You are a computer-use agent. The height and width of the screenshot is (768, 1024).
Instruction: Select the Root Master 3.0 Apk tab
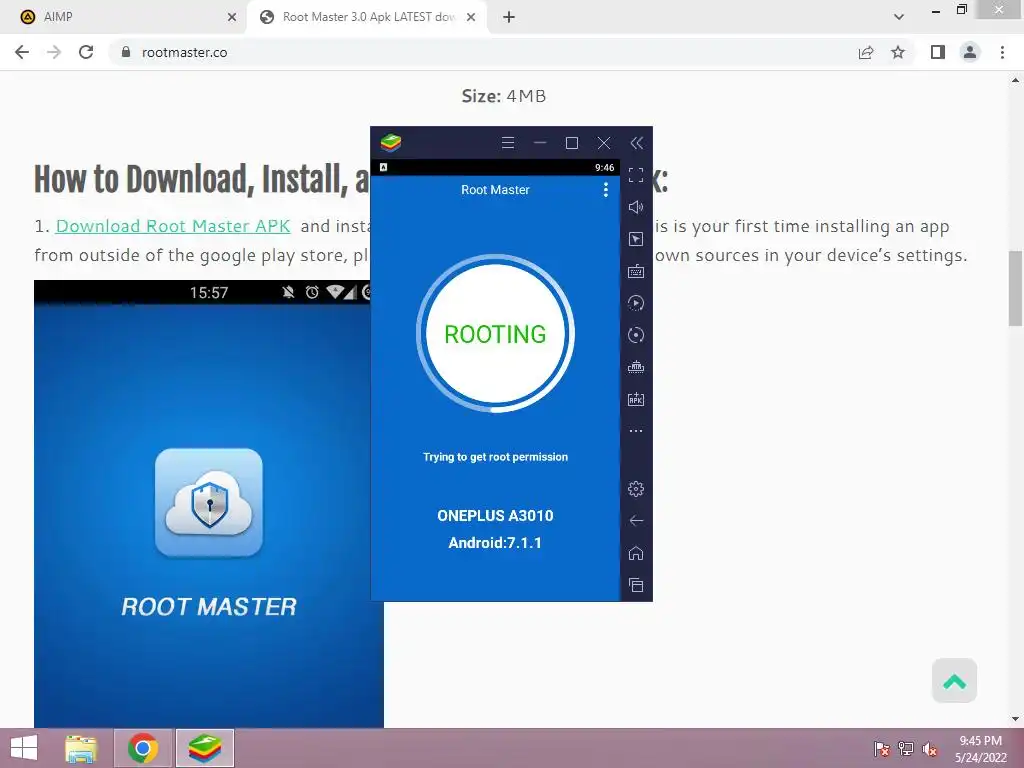[366, 17]
